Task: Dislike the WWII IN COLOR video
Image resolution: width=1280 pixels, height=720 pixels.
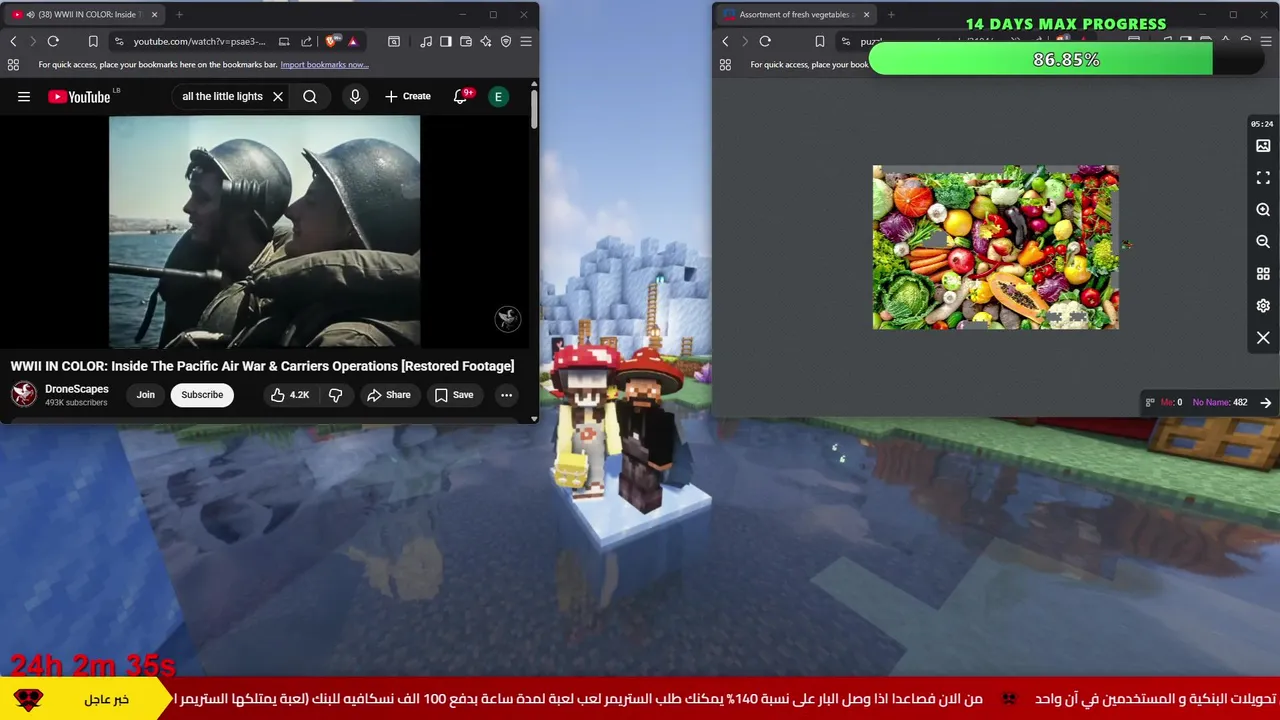Action: click(x=336, y=395)
